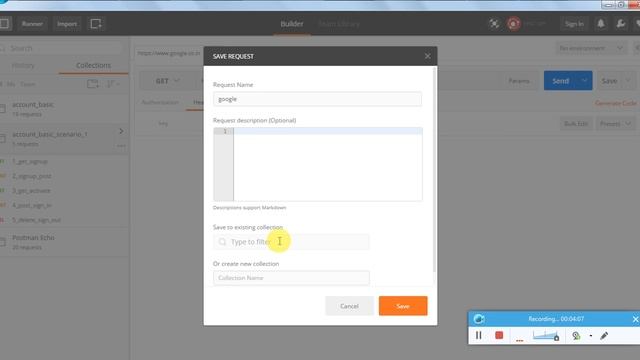Open the sort collections dropdown in sidebar
Viewport: 640px width, 360px height.
(113, 84)
